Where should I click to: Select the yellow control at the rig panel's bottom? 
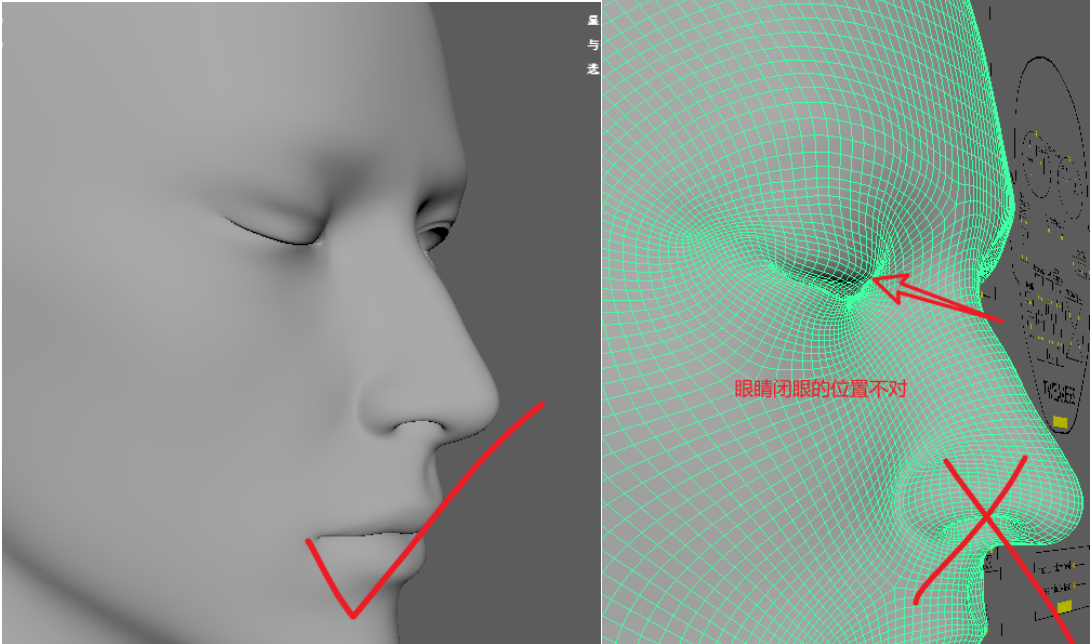[1065, 607]
